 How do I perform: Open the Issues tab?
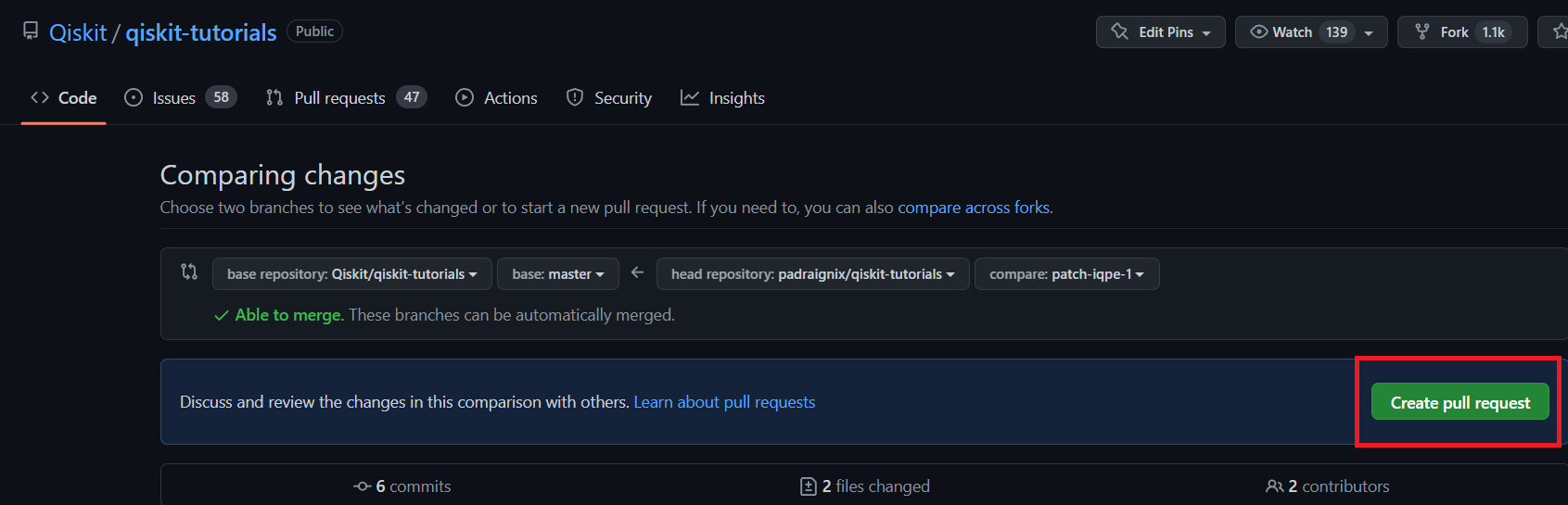tap(181, 98)
